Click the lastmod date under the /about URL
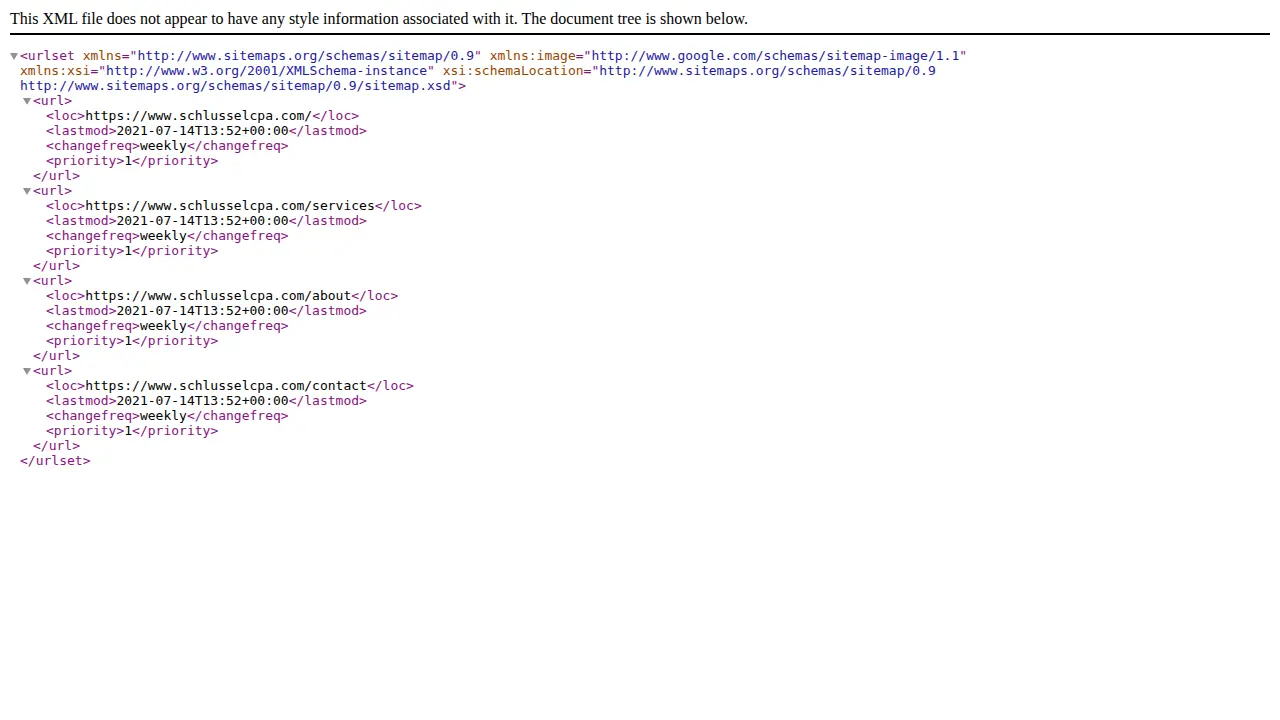 click(202, 311)
